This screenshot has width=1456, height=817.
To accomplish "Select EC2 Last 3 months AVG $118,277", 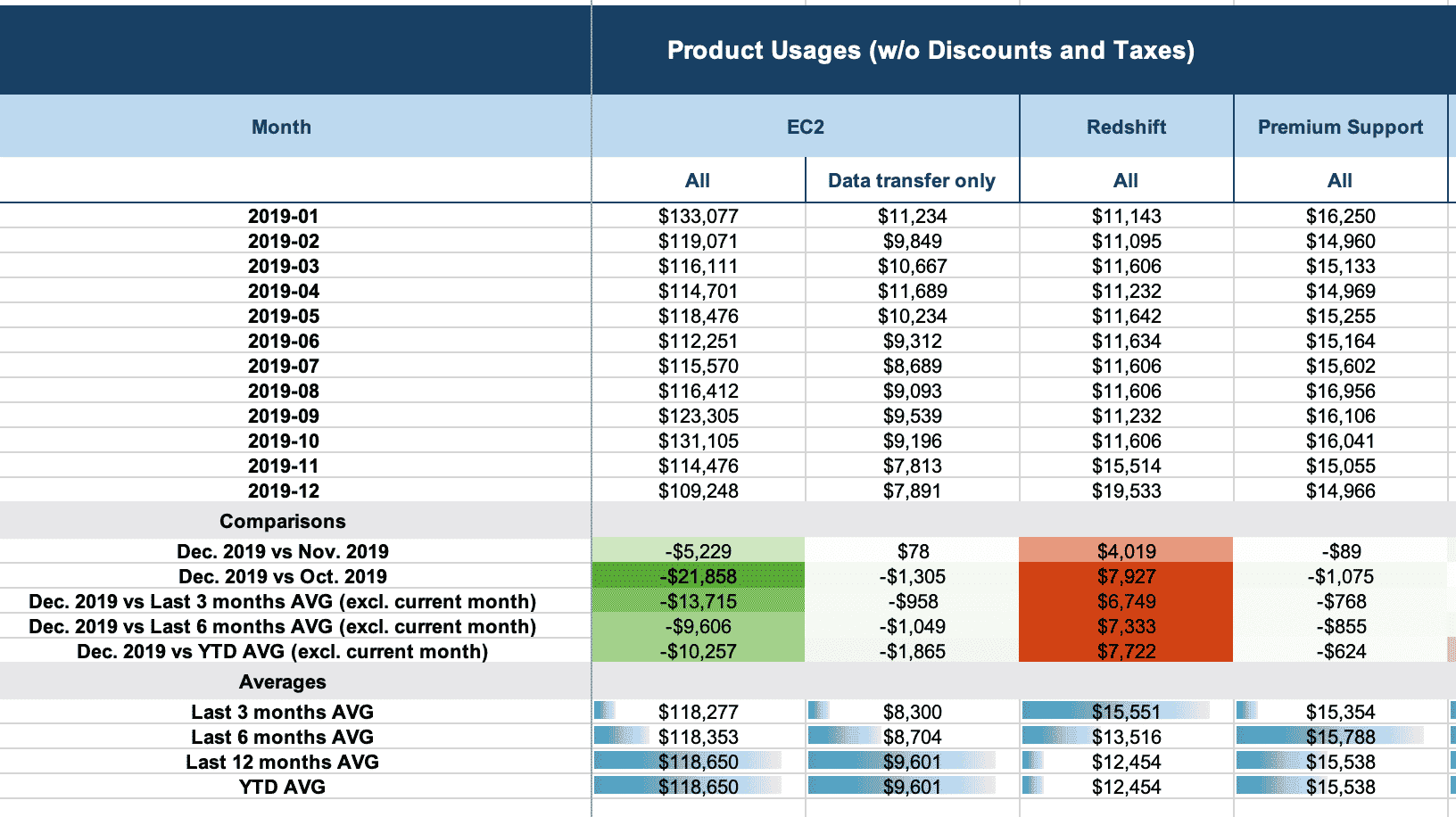I will (699, 712).
